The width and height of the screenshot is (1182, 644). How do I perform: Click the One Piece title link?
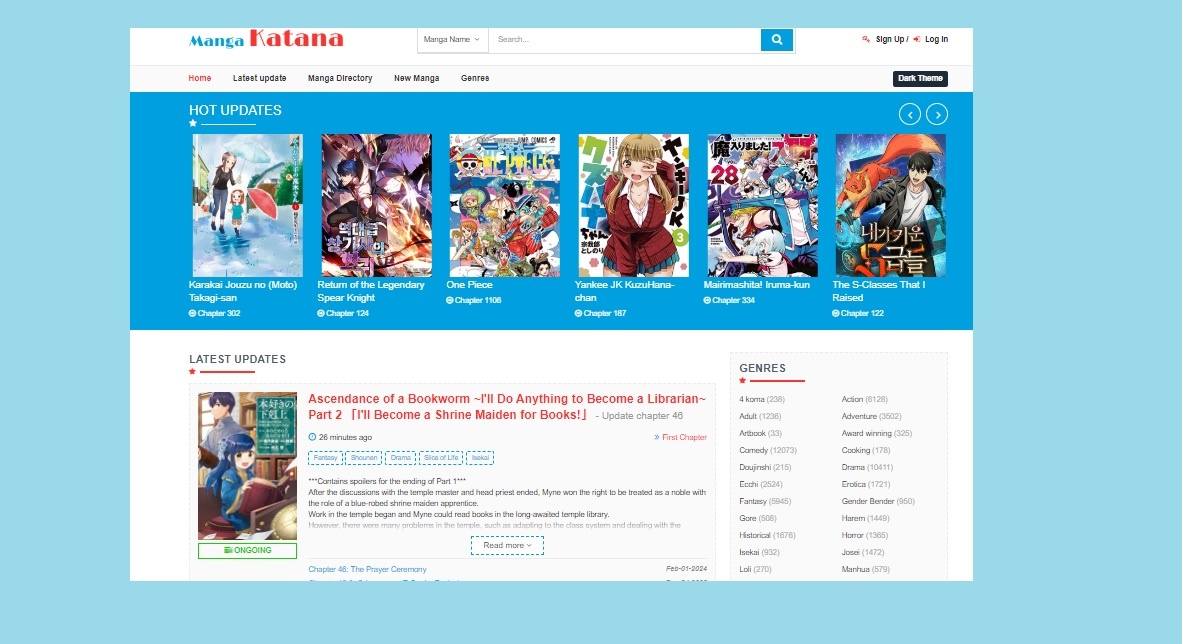[469, 285]
